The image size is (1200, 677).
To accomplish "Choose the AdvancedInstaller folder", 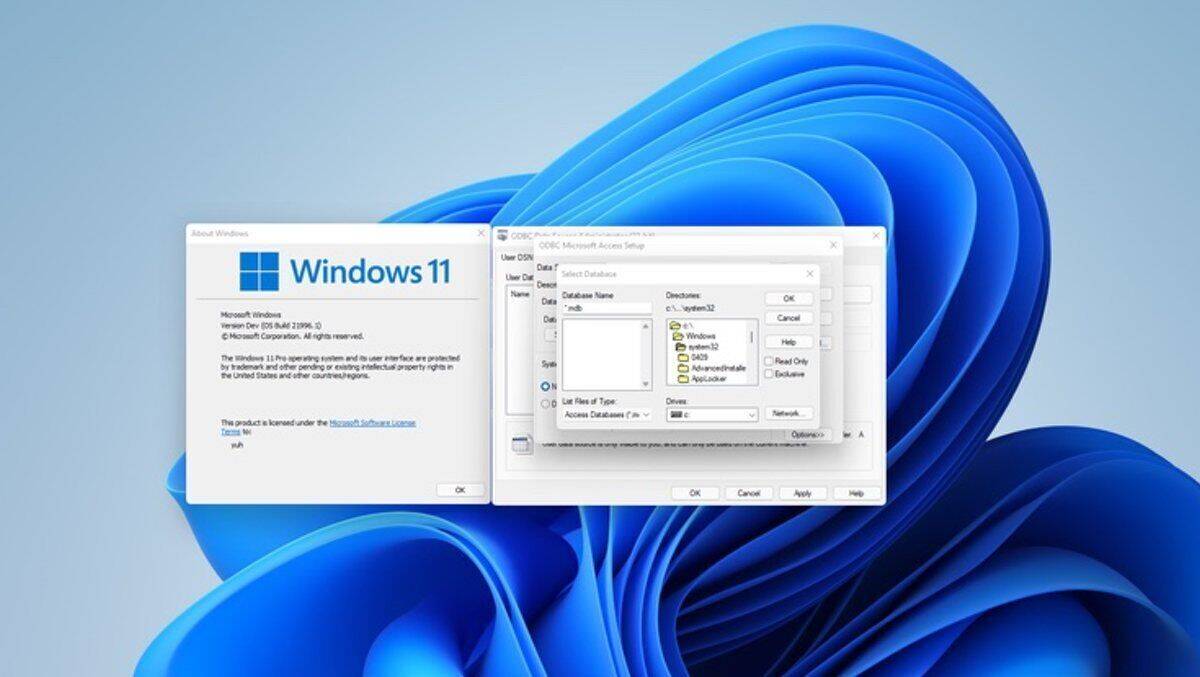I will point(712,368).
